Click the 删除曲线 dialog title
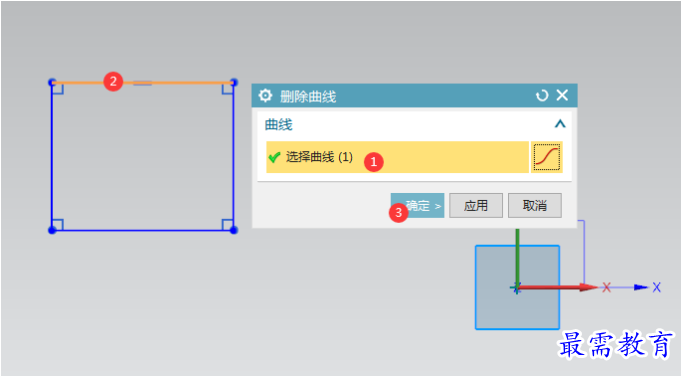 (308, 96)
